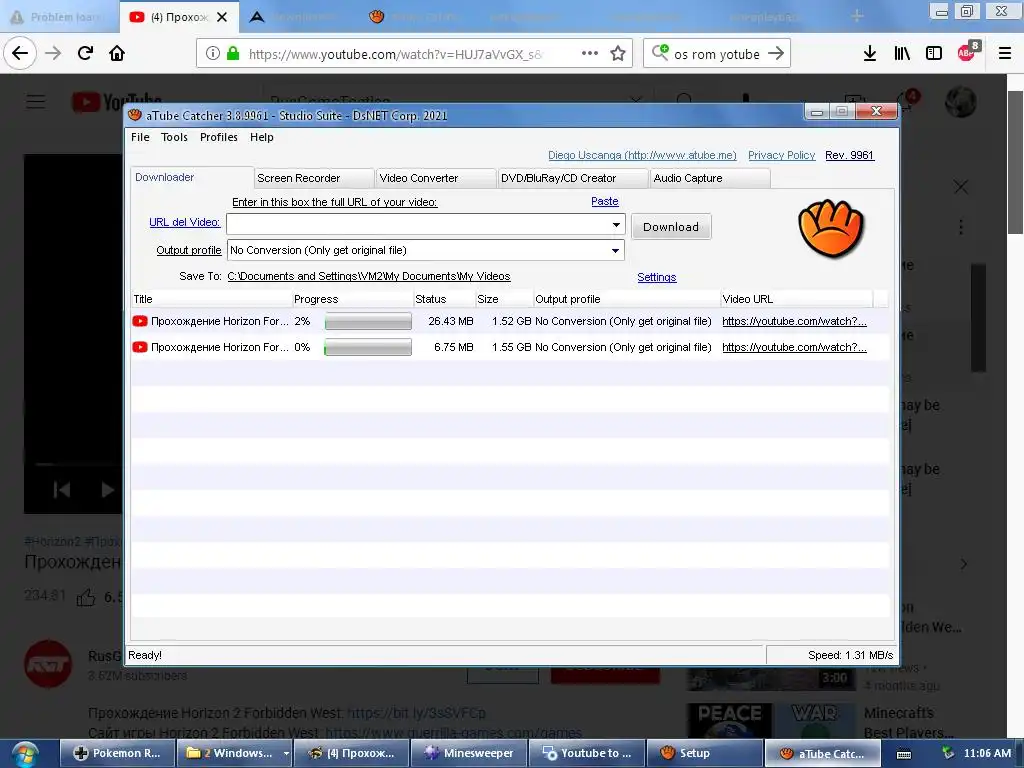This screenshot has width=1024, height=768.
Task: Open the Video URL link of the 1.52 GB download
Action: point(794,321)
